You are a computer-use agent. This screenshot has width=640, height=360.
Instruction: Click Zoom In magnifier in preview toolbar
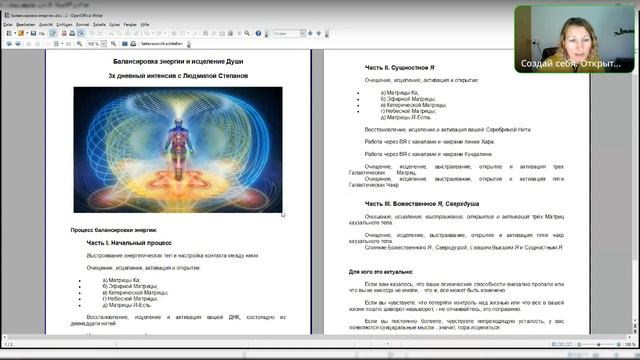click(x=80, y=44)
